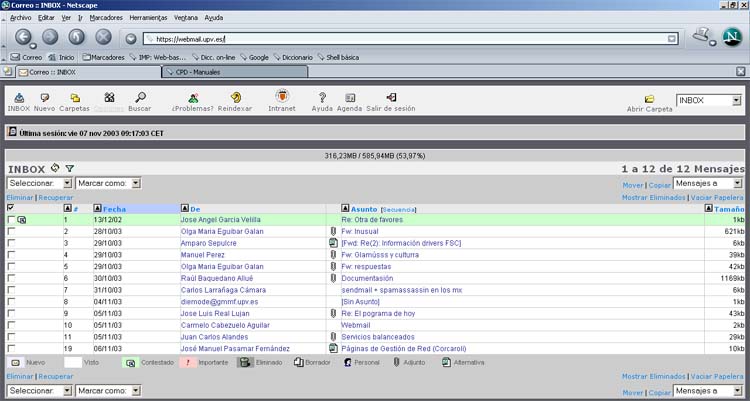Click the Stop loading button
Viewport: 750px width, 401px height.
[103, 36]
